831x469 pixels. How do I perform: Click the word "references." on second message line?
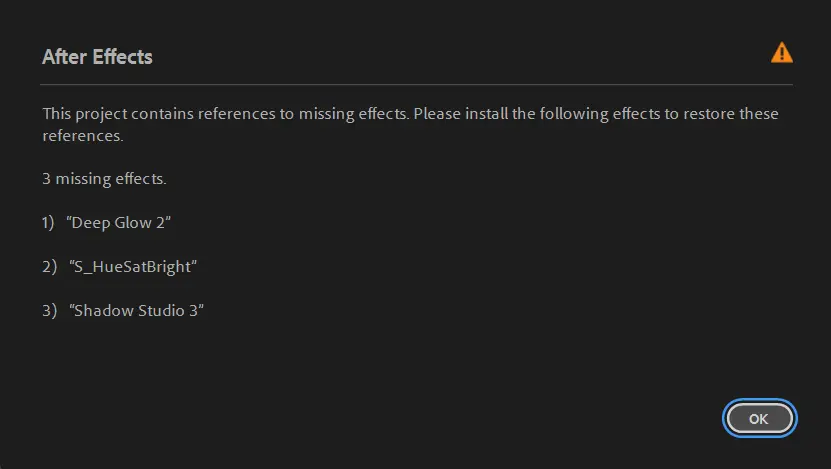point(83,136)
